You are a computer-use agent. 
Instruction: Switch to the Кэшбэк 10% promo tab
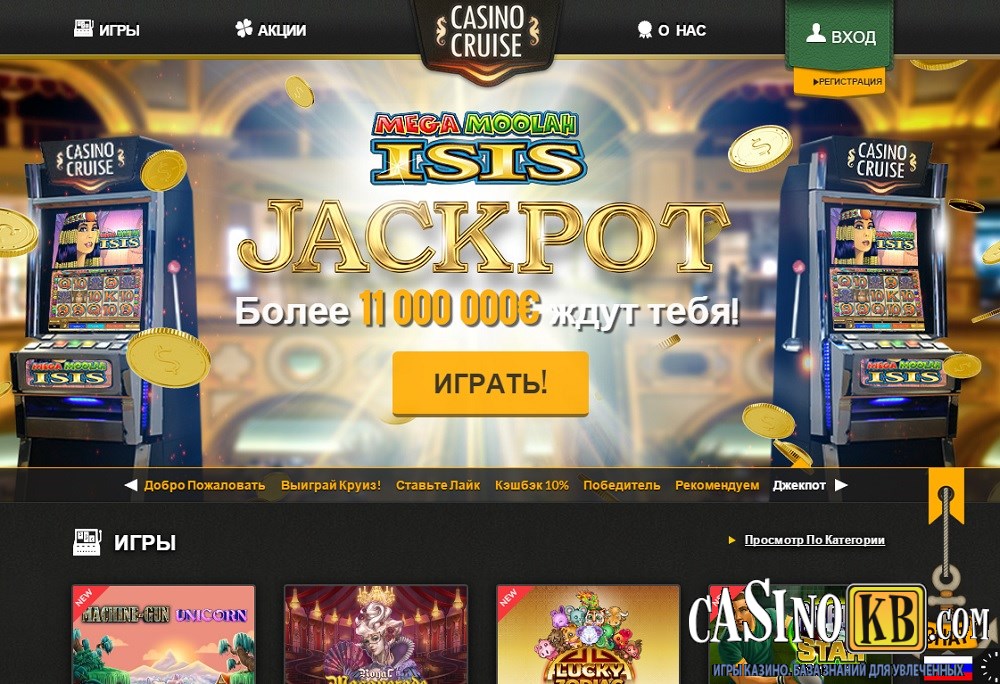[532, 485]
